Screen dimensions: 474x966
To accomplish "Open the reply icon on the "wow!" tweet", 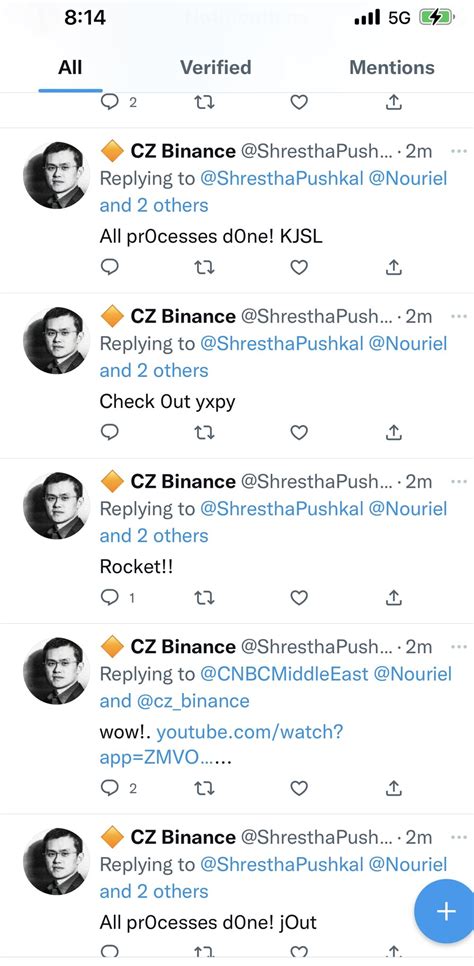I will pyautogui.click(x=110, y=787).
